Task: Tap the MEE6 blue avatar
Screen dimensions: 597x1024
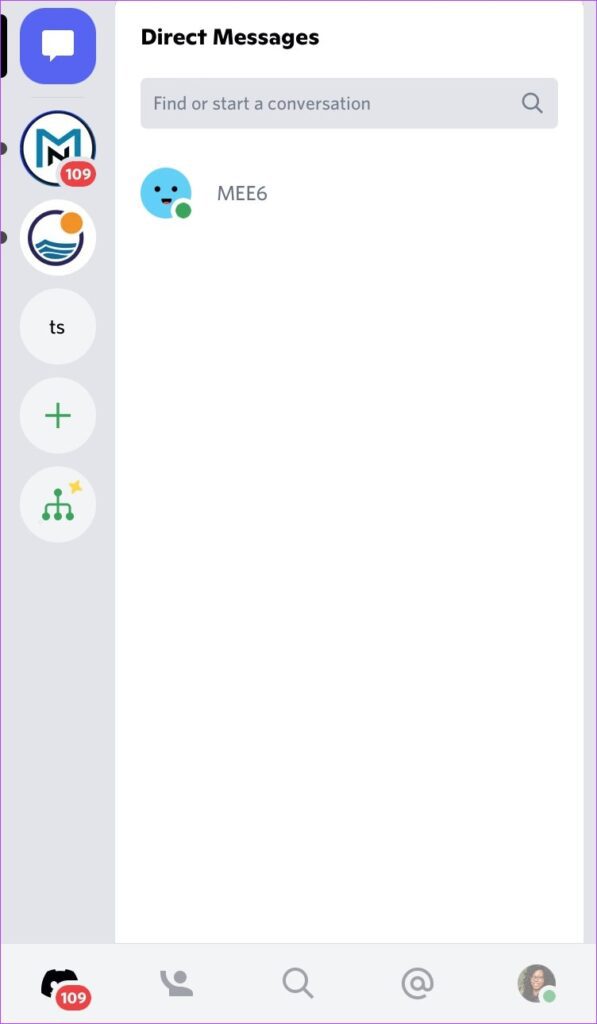Action: (x=166, y=193)
